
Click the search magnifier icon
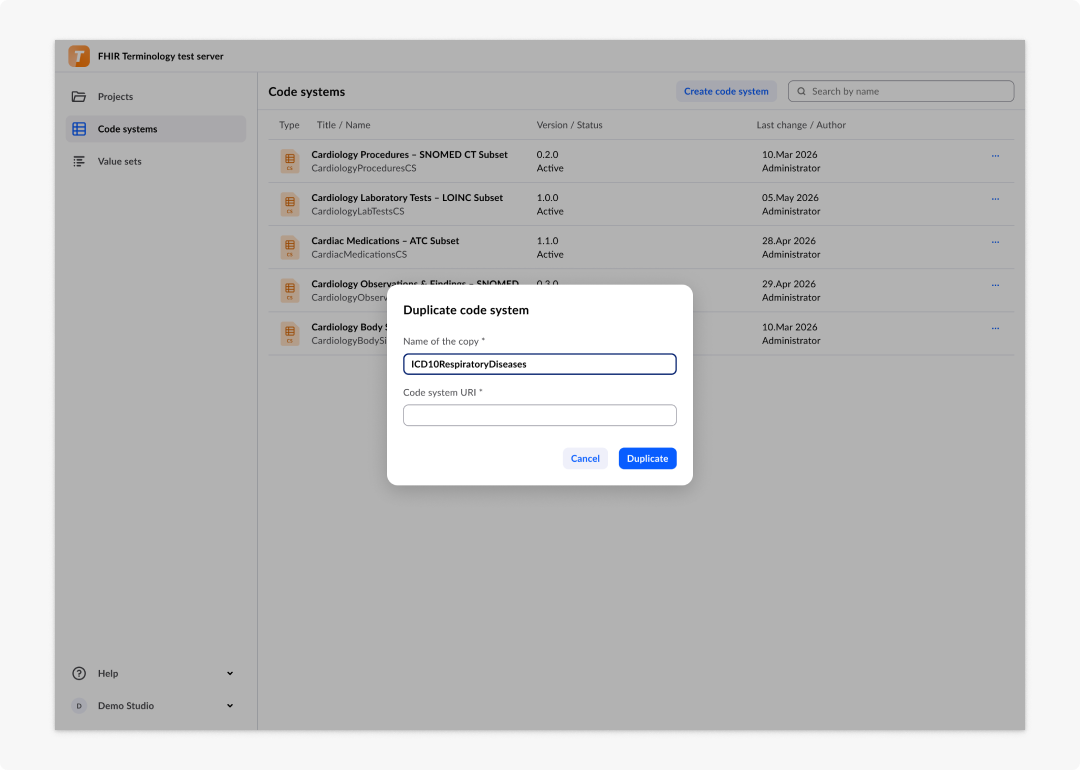click(801, 91)
